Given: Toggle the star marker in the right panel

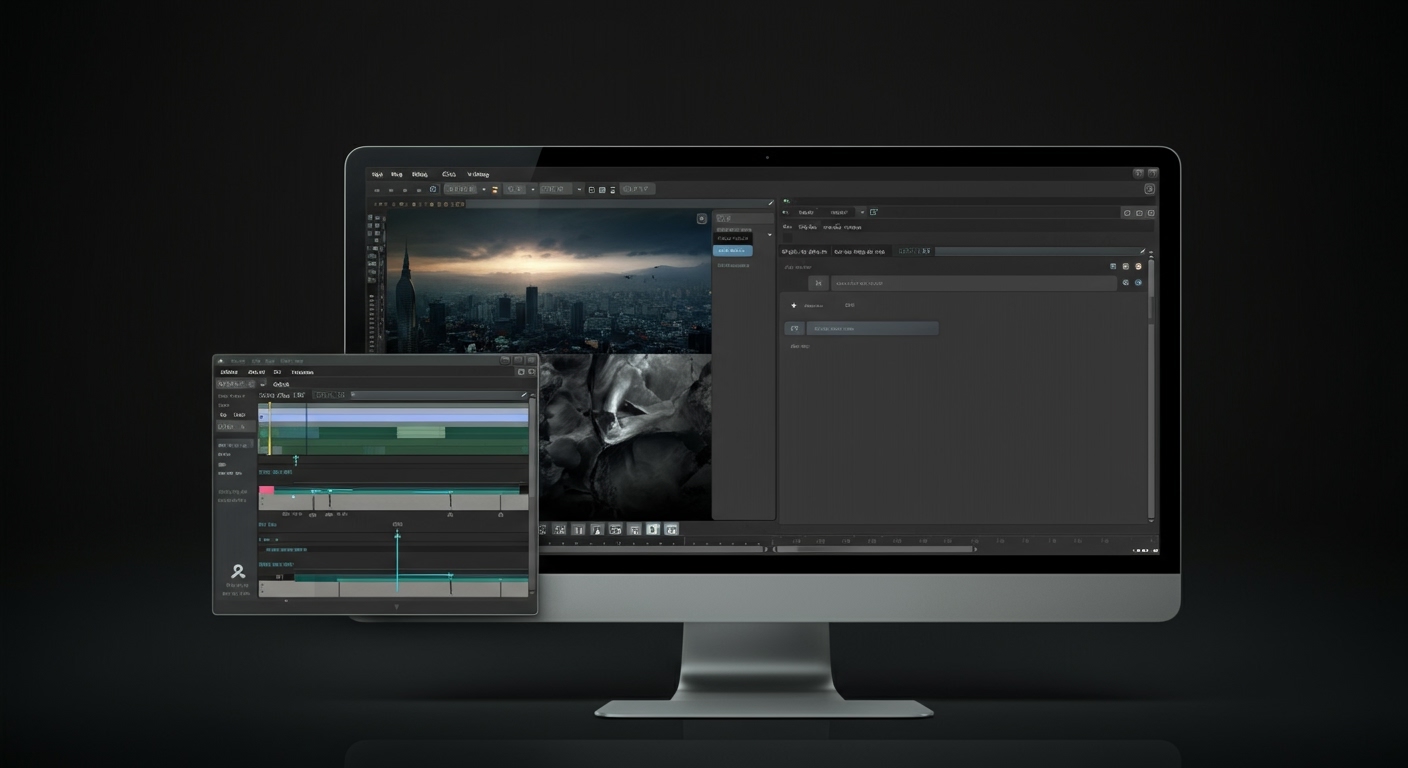Looking at the screenshot, I should point(794,305).
